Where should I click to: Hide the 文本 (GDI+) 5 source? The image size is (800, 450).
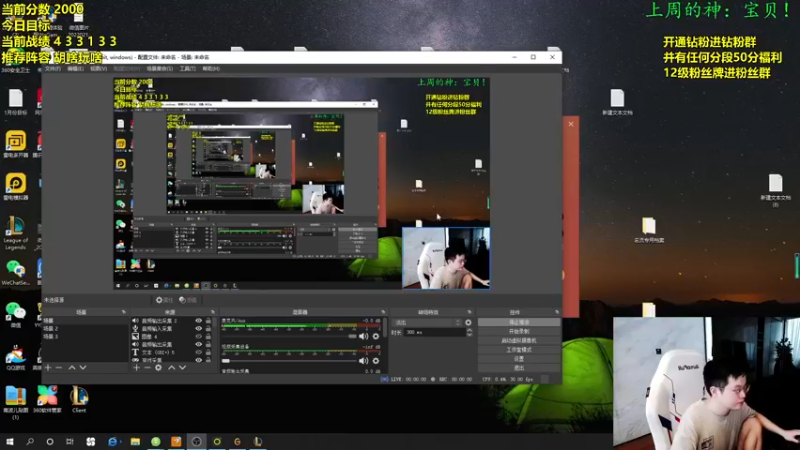pos(198,352)
